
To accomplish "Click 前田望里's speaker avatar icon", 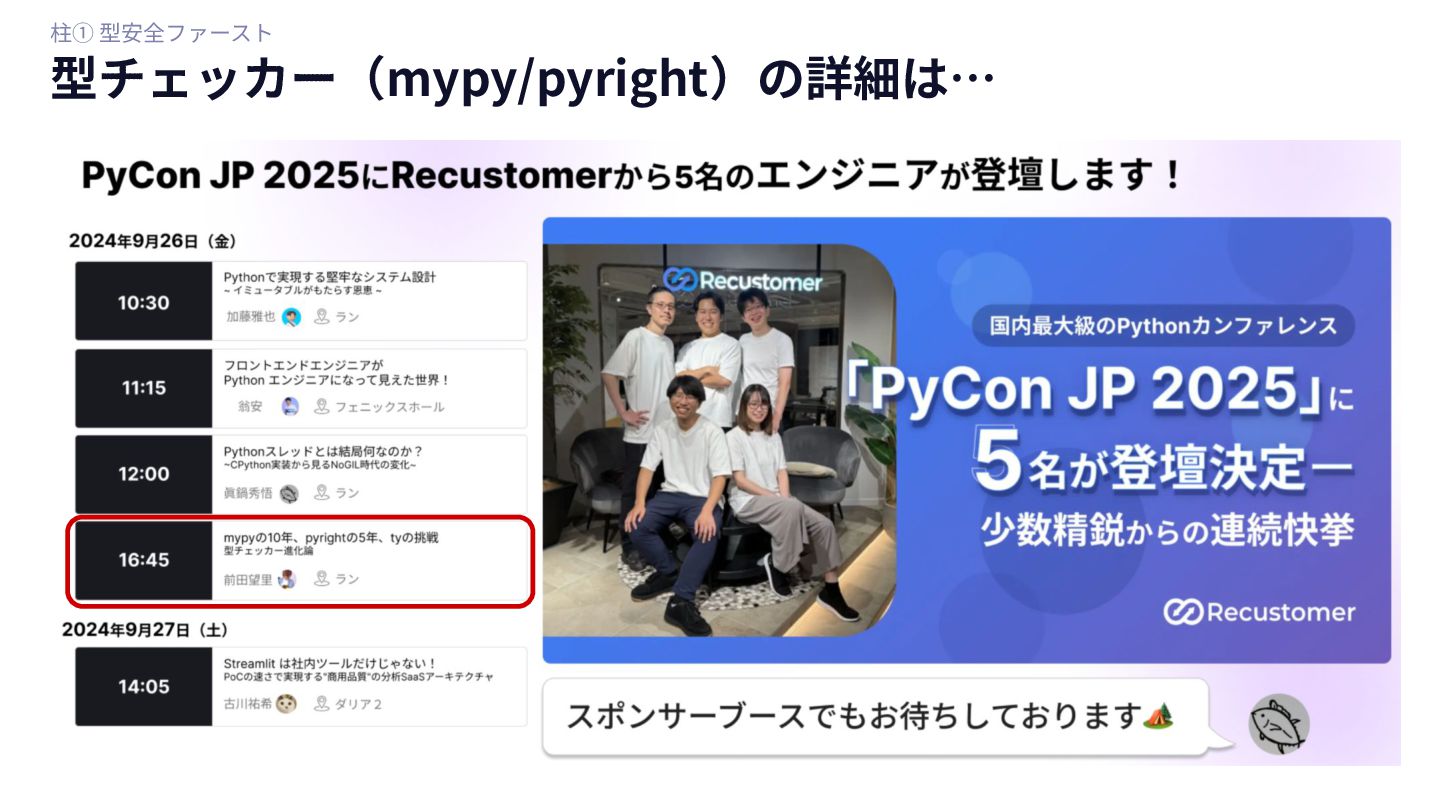I will pyautogui.click(x=288, y=579).
